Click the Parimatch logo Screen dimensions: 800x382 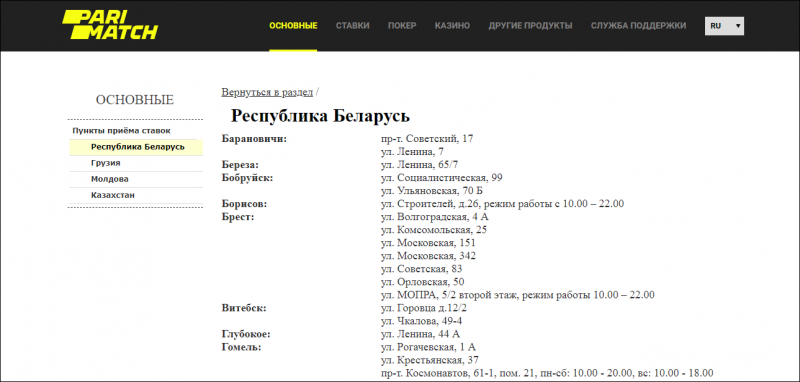point(110,24)
